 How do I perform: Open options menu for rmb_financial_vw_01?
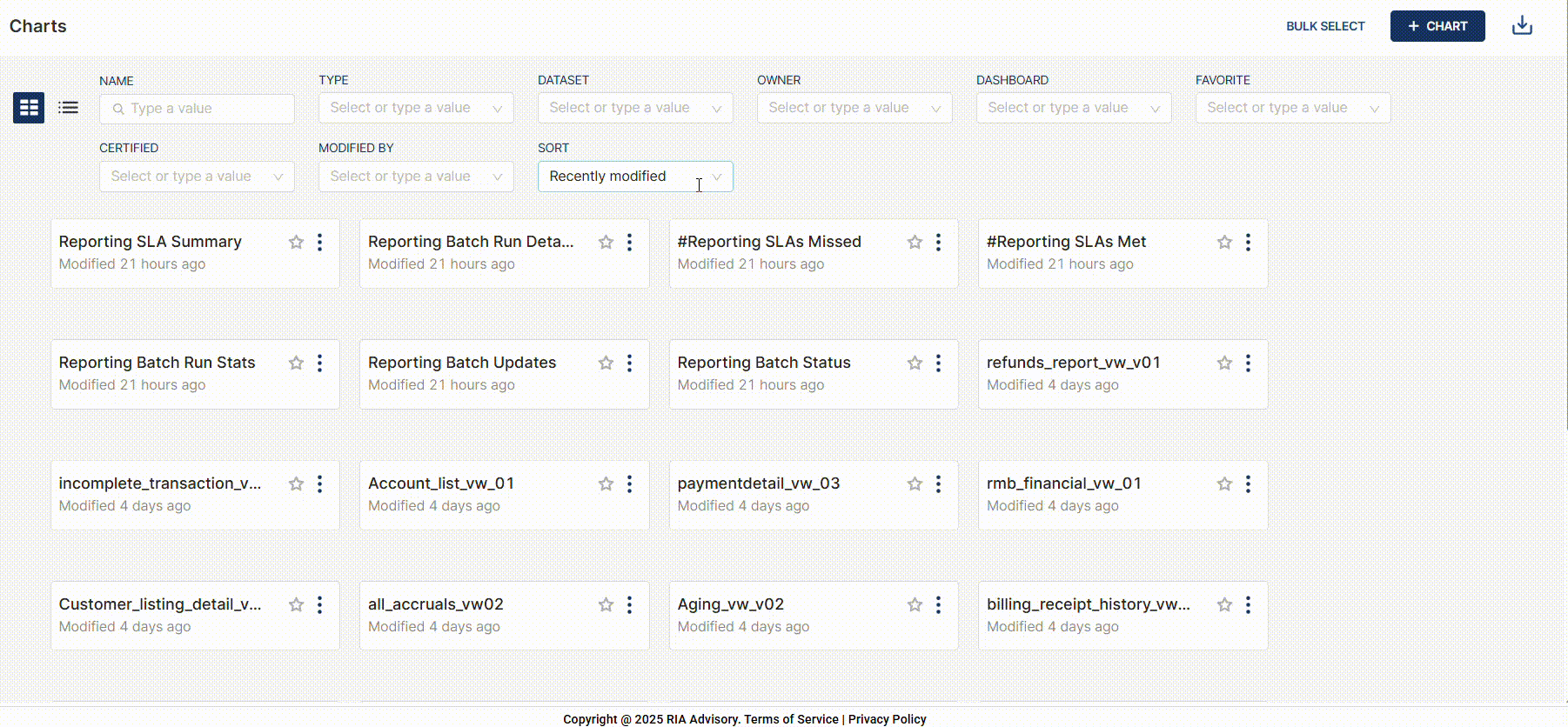(1248, 484)
